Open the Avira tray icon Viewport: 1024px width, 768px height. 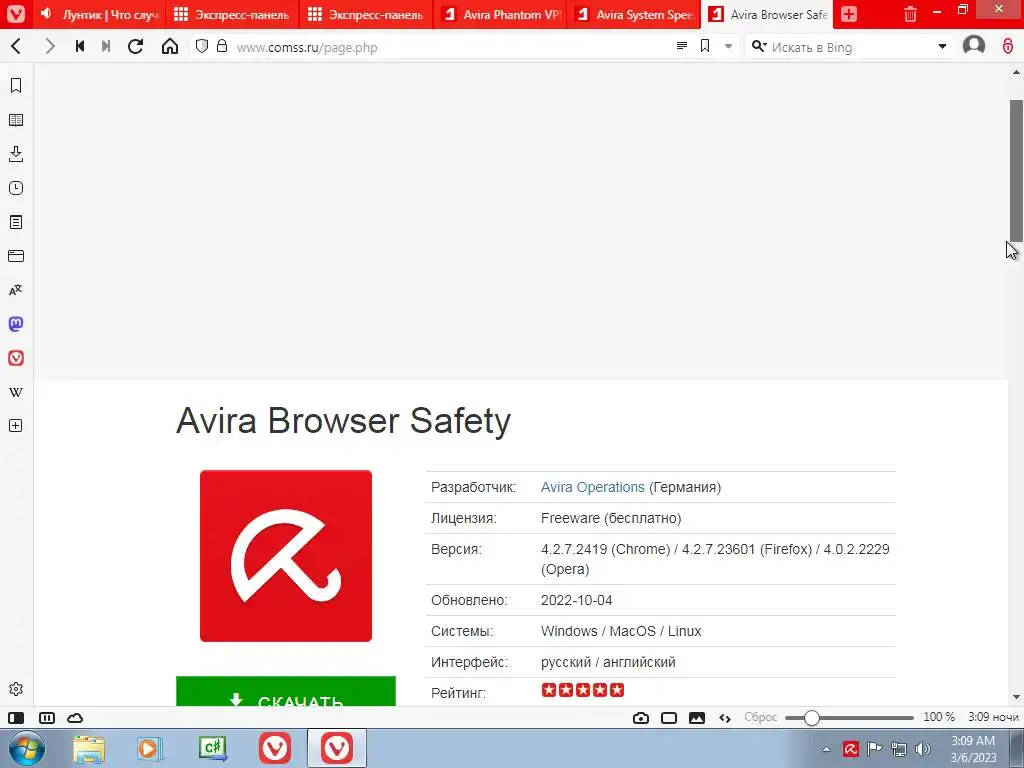850,749
